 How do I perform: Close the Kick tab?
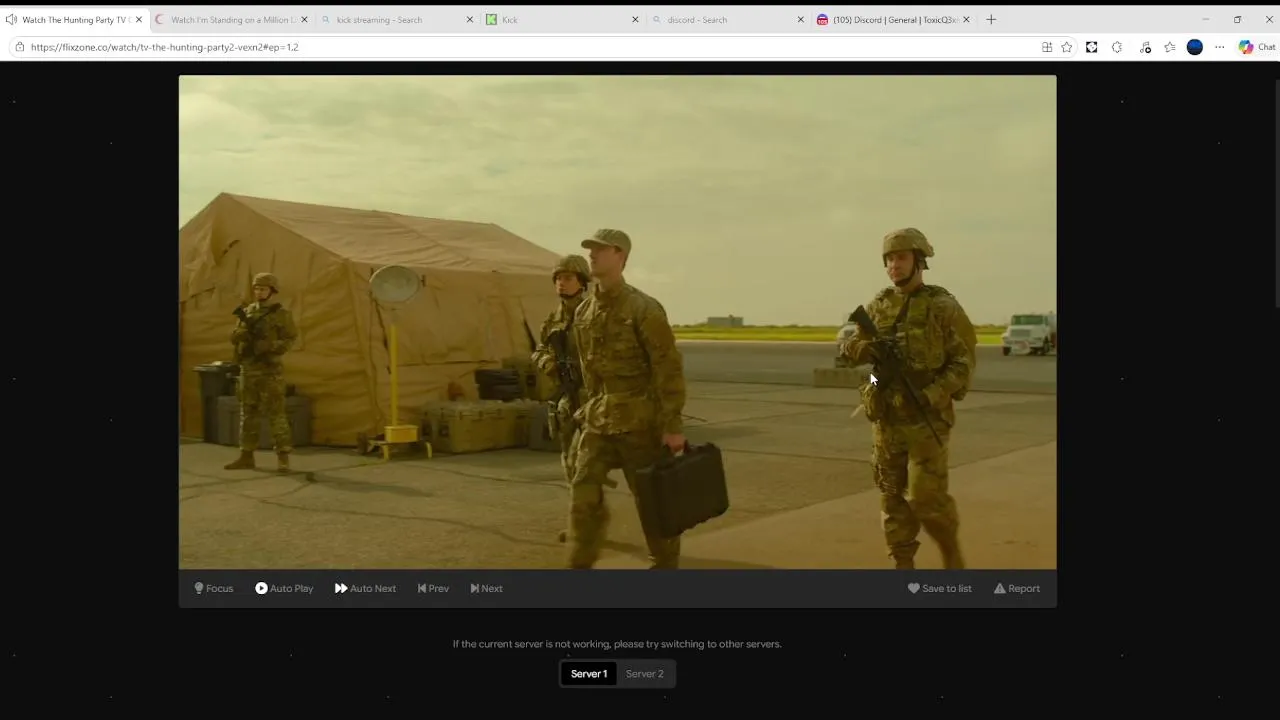tap(635, 19)
